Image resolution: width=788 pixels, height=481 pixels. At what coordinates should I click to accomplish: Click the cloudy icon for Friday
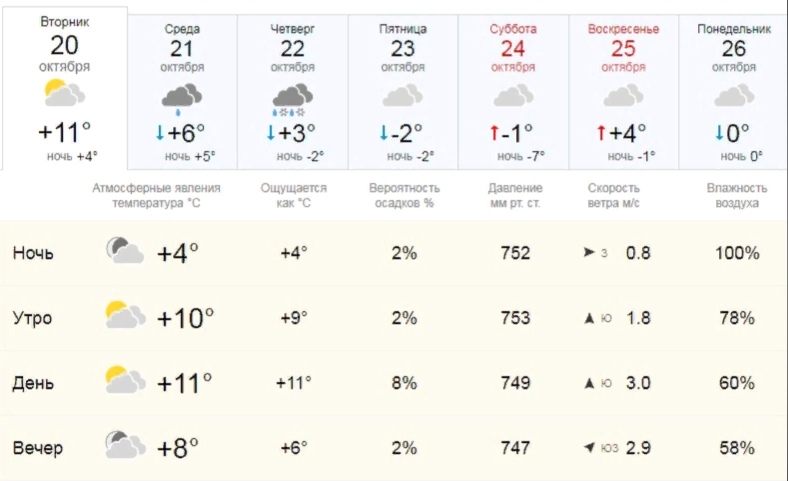402,97
